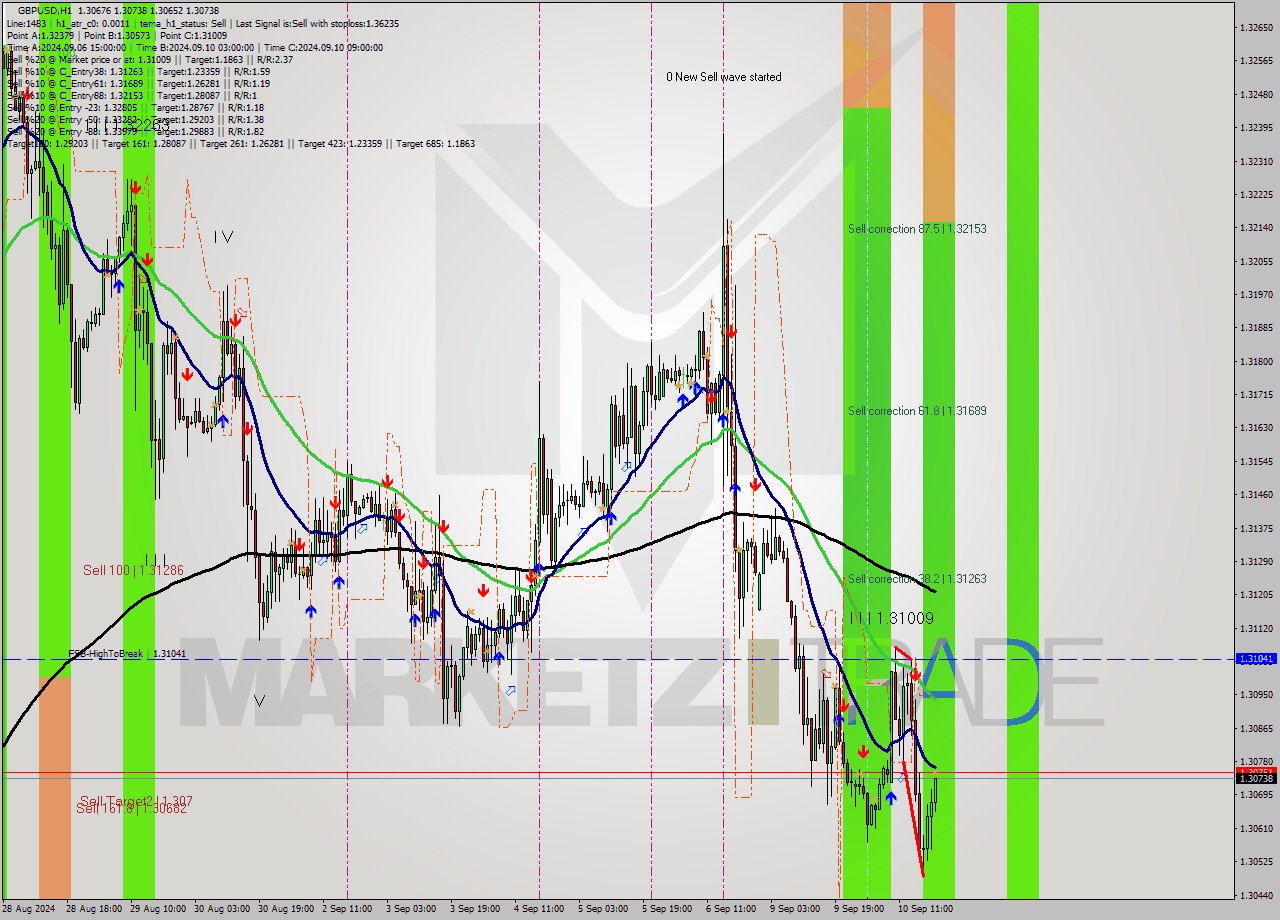
Task: Click the 'FSB-HighToBreak | 1.31041' label
Action: point(127,653)
